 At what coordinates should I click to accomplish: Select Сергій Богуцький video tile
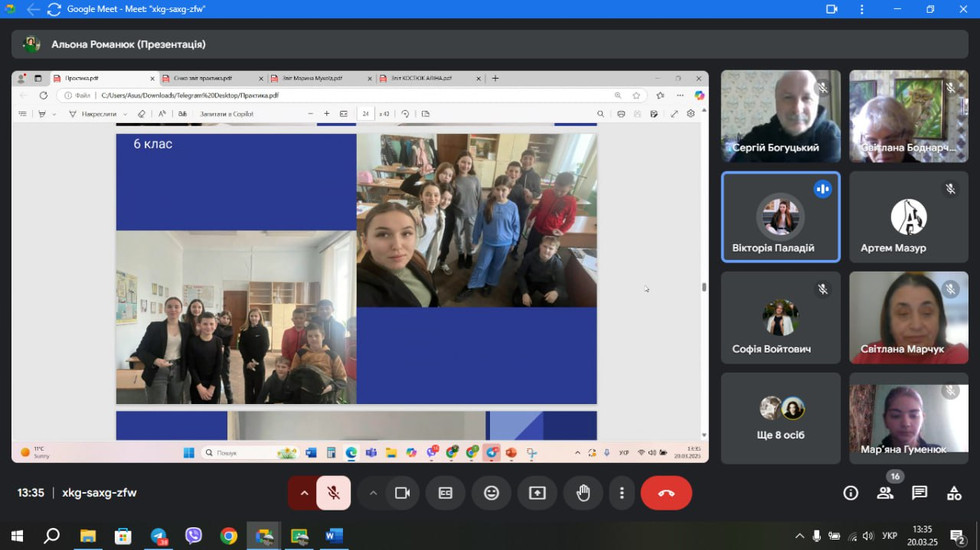tap(781, 116)
